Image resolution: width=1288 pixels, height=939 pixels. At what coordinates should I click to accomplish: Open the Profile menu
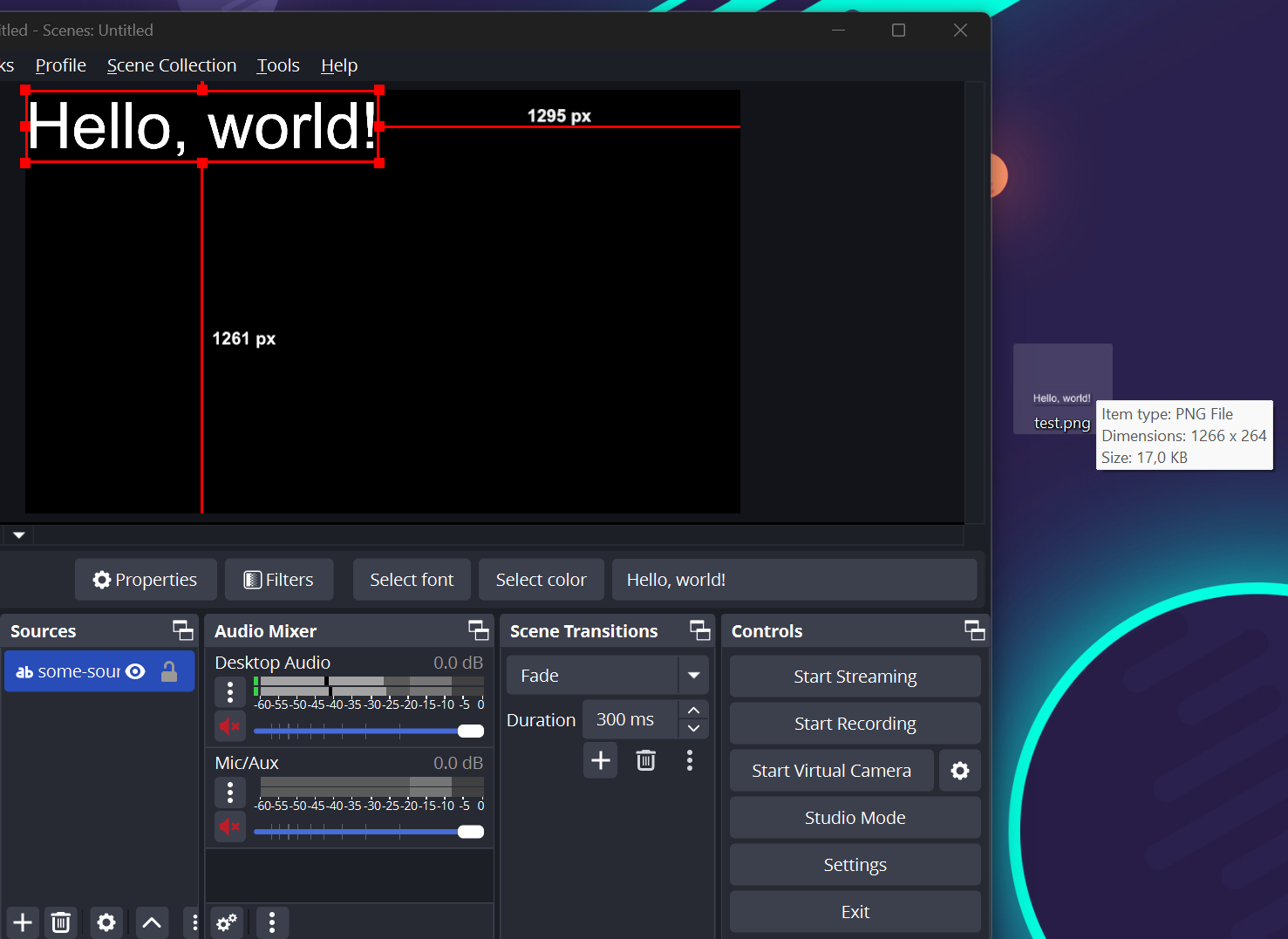61,65
